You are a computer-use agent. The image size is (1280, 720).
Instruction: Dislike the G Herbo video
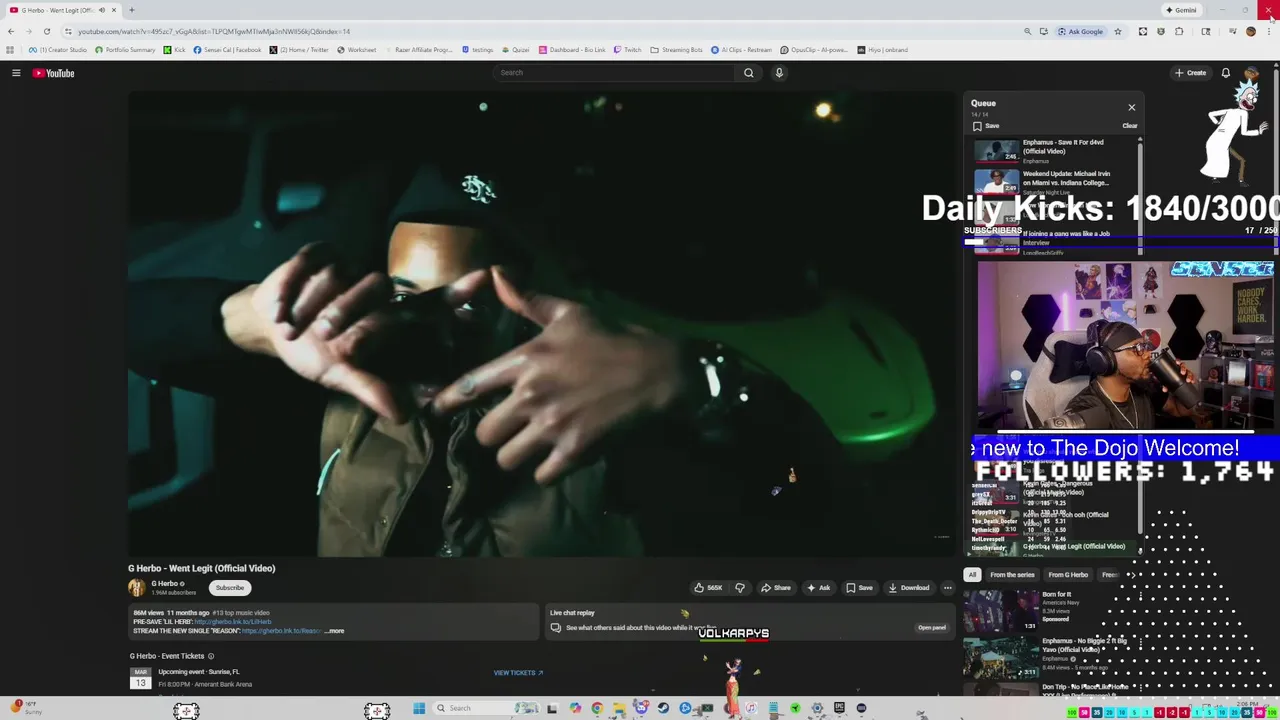(x=740, y=588)
